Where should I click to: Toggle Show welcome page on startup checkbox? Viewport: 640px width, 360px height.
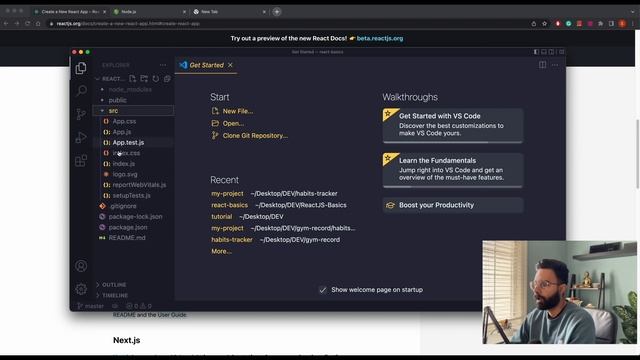pyautogui.click(x=323, y=290)
